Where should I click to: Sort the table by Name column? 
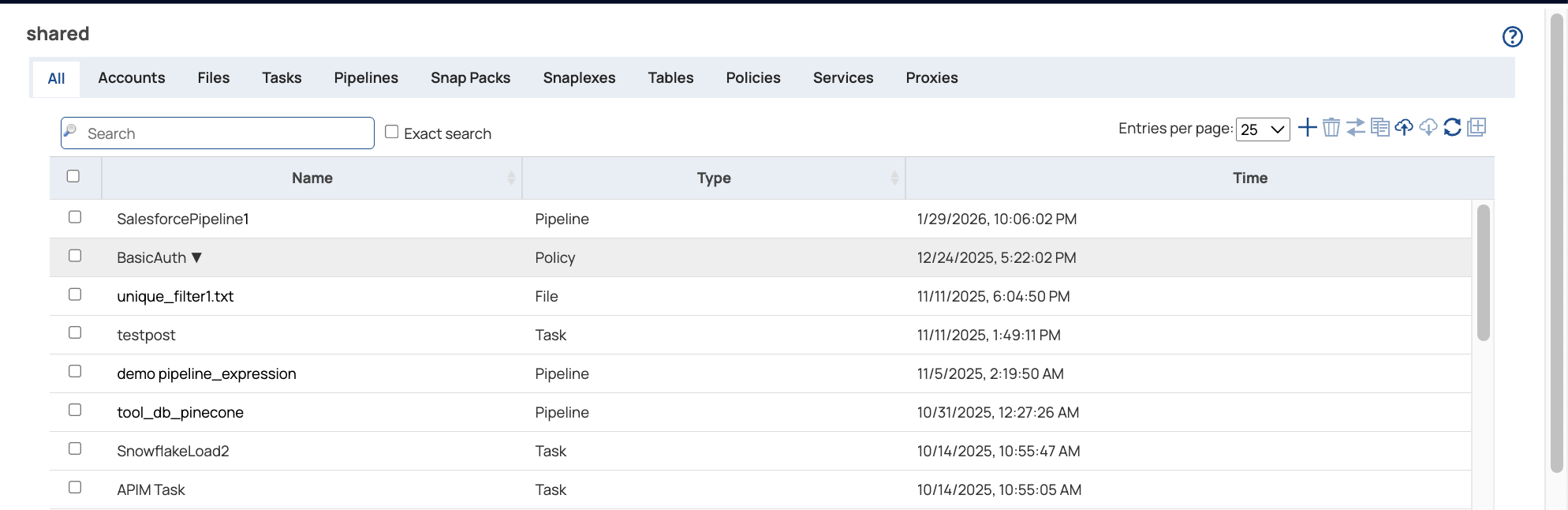click(312, 178)
